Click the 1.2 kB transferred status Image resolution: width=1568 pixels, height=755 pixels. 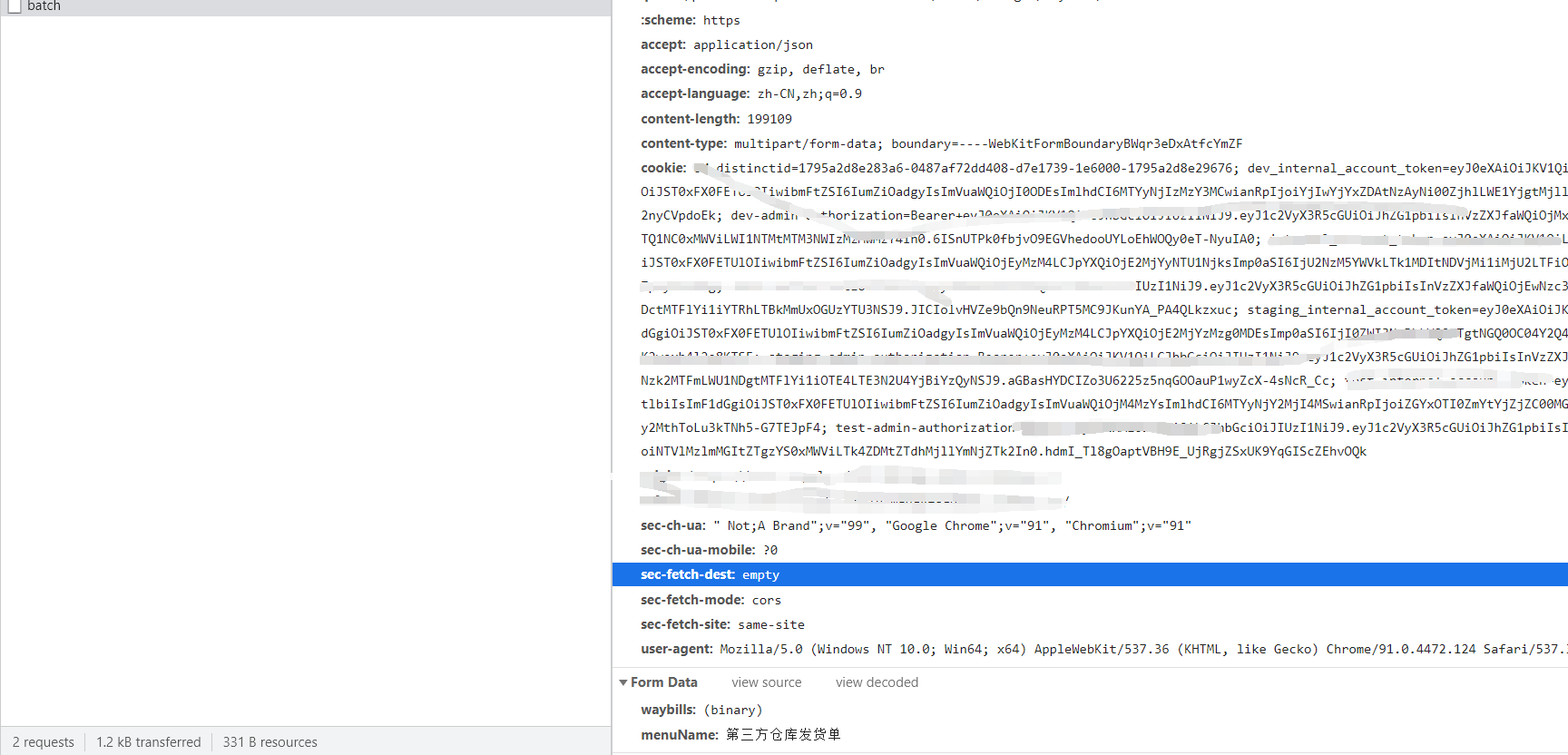[149, 742]
